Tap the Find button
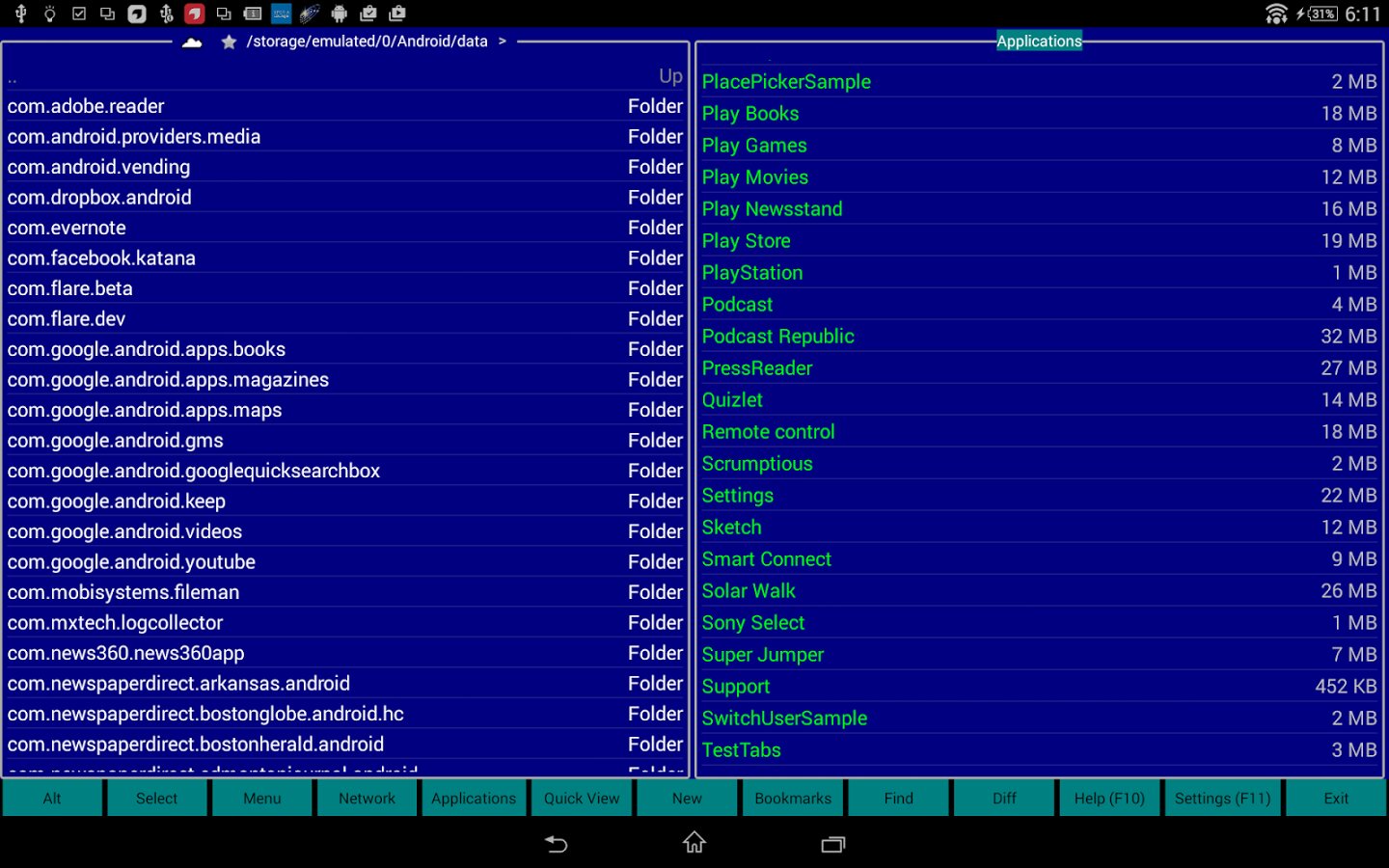 899,799
